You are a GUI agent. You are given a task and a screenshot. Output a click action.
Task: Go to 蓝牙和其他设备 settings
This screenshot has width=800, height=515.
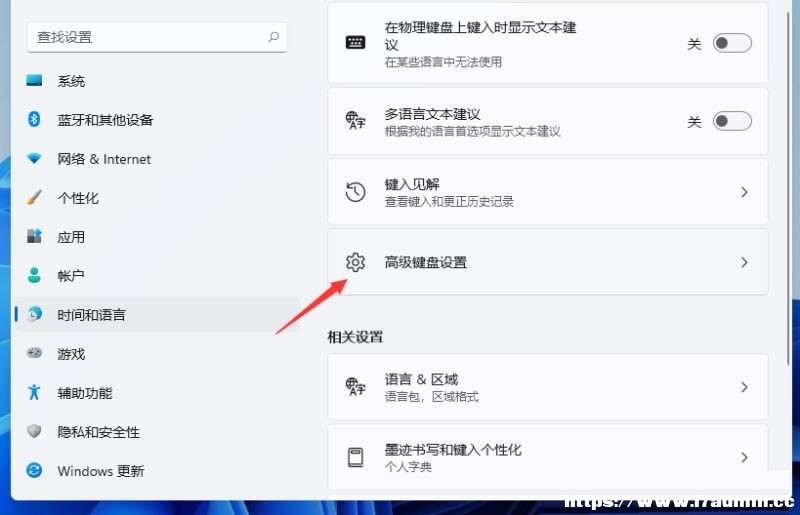157,119
